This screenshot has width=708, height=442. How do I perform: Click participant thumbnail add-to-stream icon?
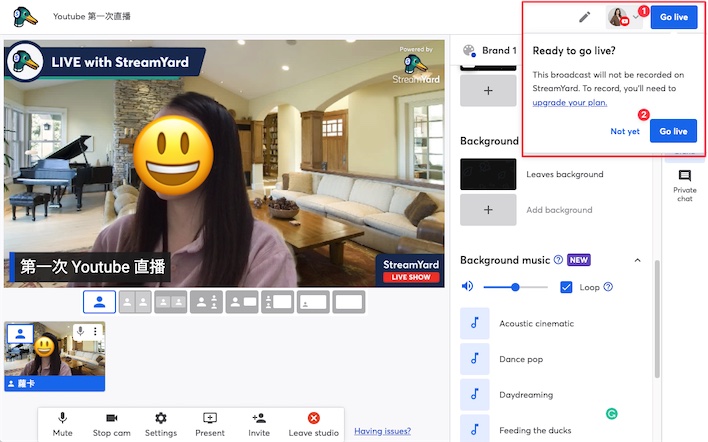coord(20,334)
